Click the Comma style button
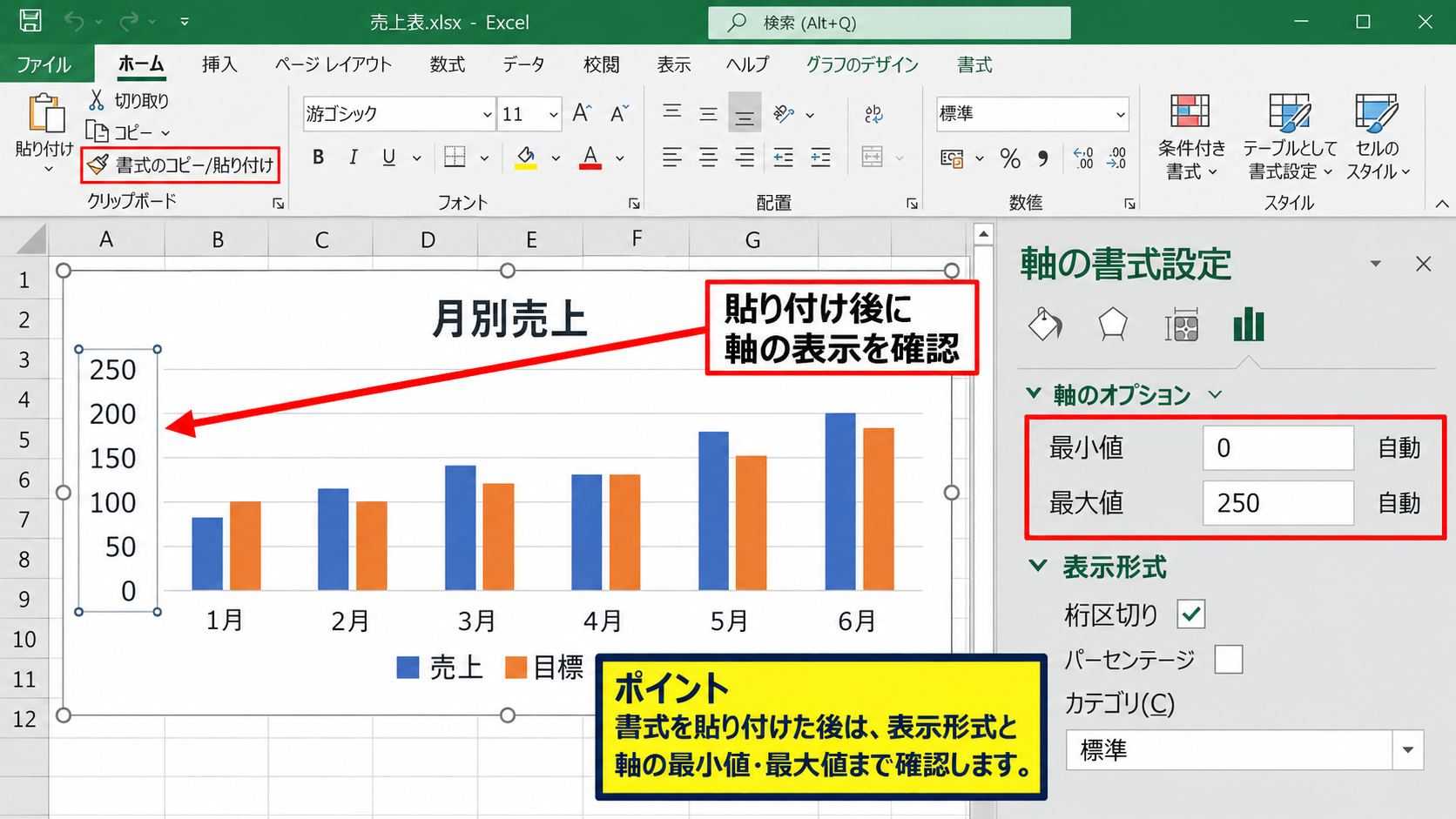Viewport: 1456px width, 819px height. (x=1043, y=158)
